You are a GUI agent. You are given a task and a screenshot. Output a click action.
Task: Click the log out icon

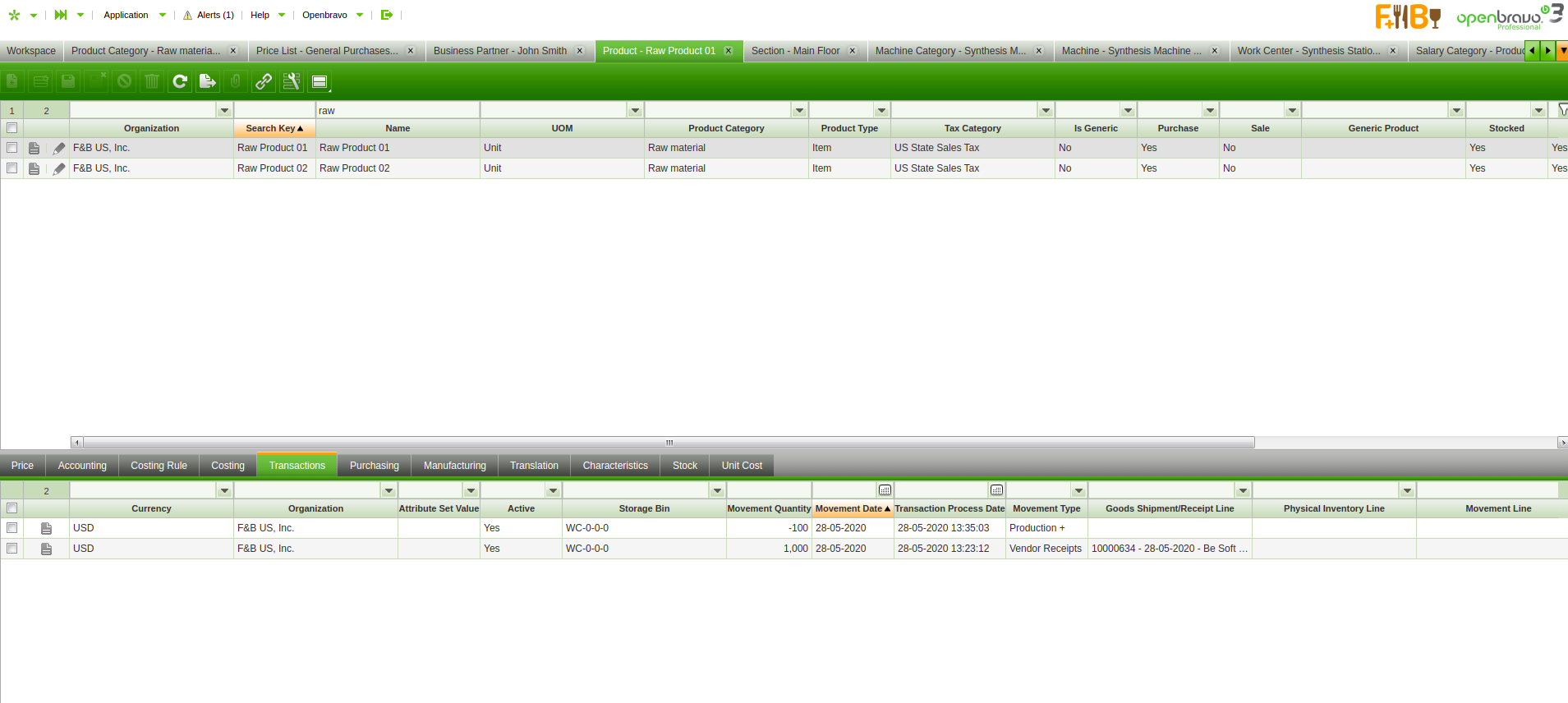tap(387, 15)
